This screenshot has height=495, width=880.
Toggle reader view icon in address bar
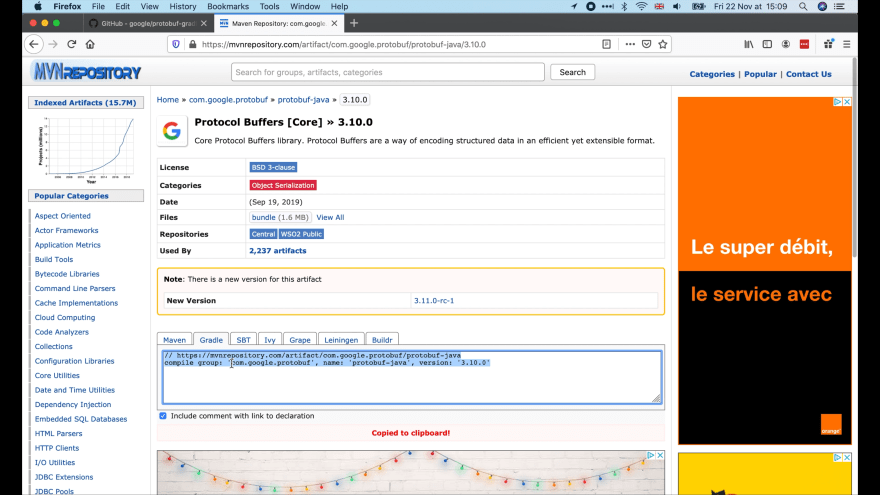[x=606, y=44]
